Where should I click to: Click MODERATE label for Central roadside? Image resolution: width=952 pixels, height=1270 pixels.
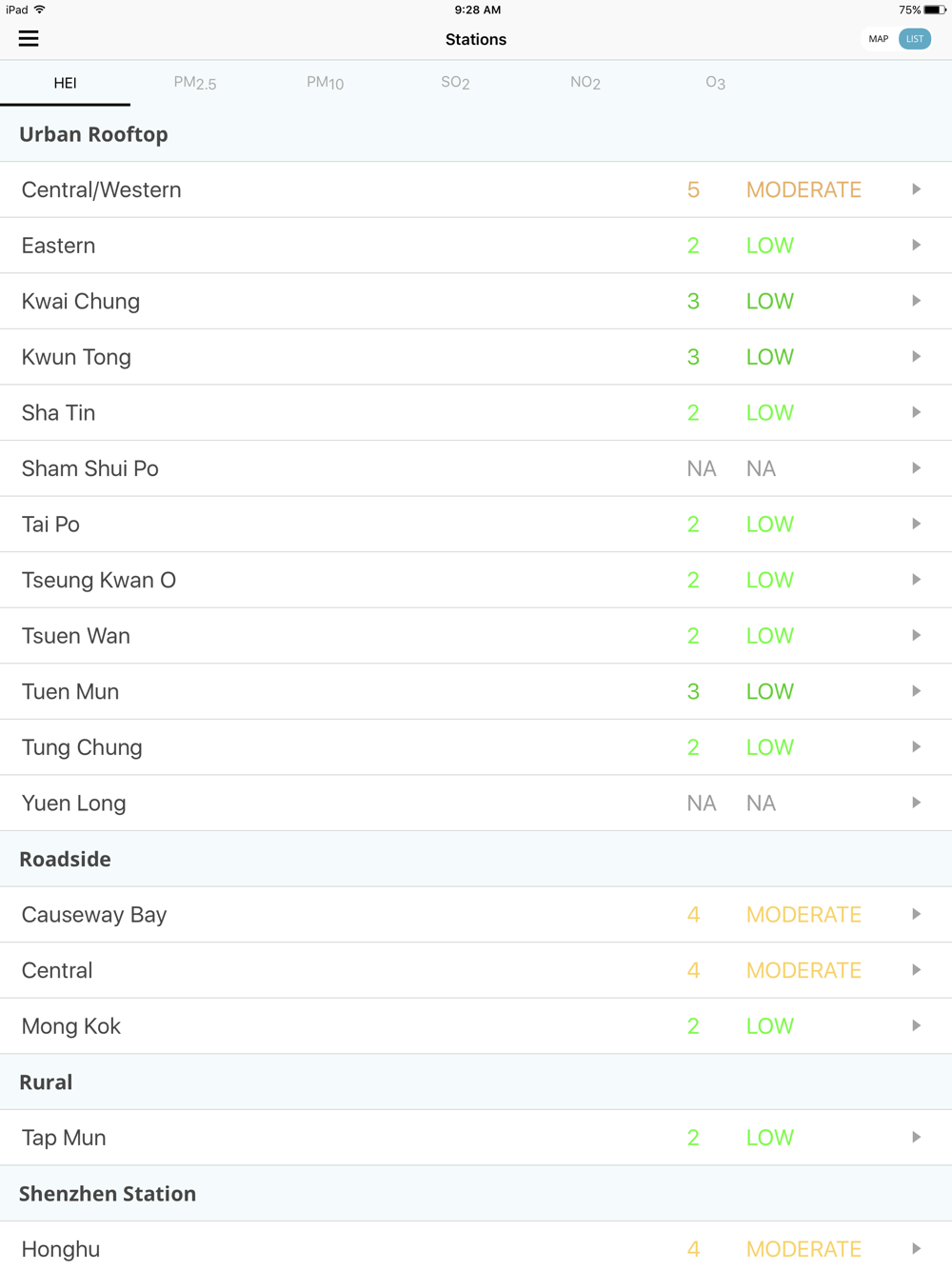(803, 970)
